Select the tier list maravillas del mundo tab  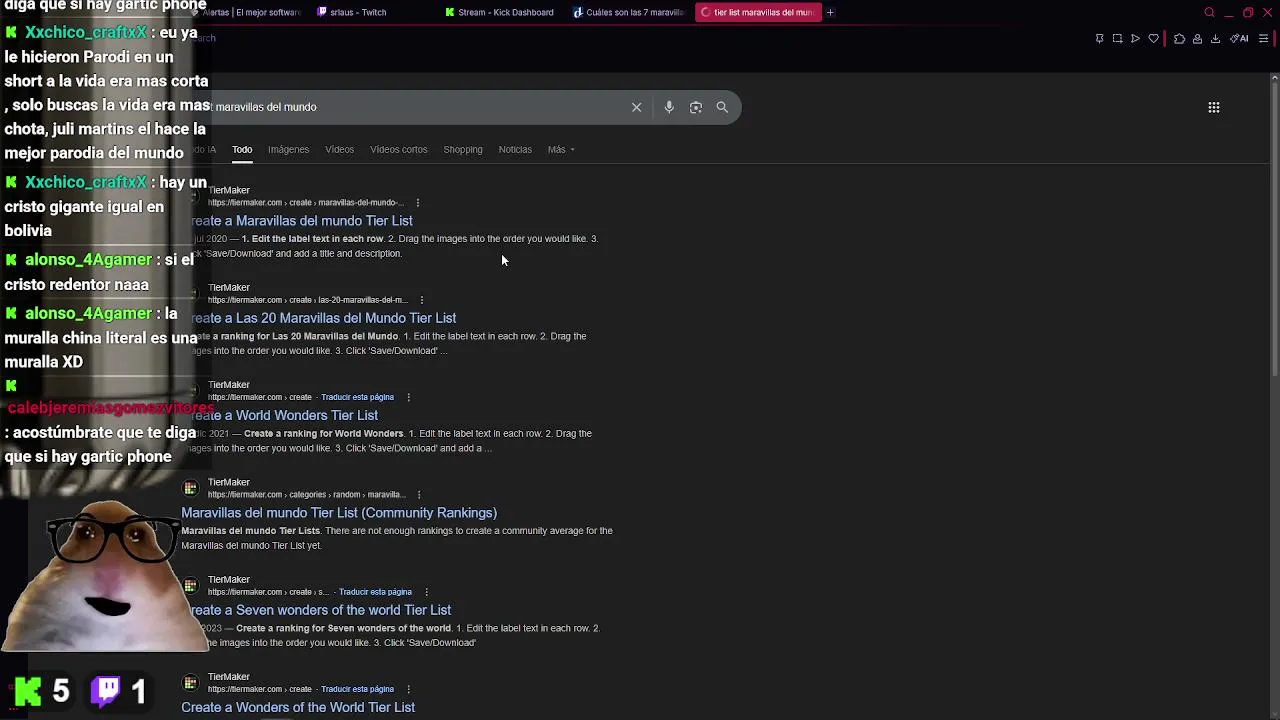[x=758, y=12]
